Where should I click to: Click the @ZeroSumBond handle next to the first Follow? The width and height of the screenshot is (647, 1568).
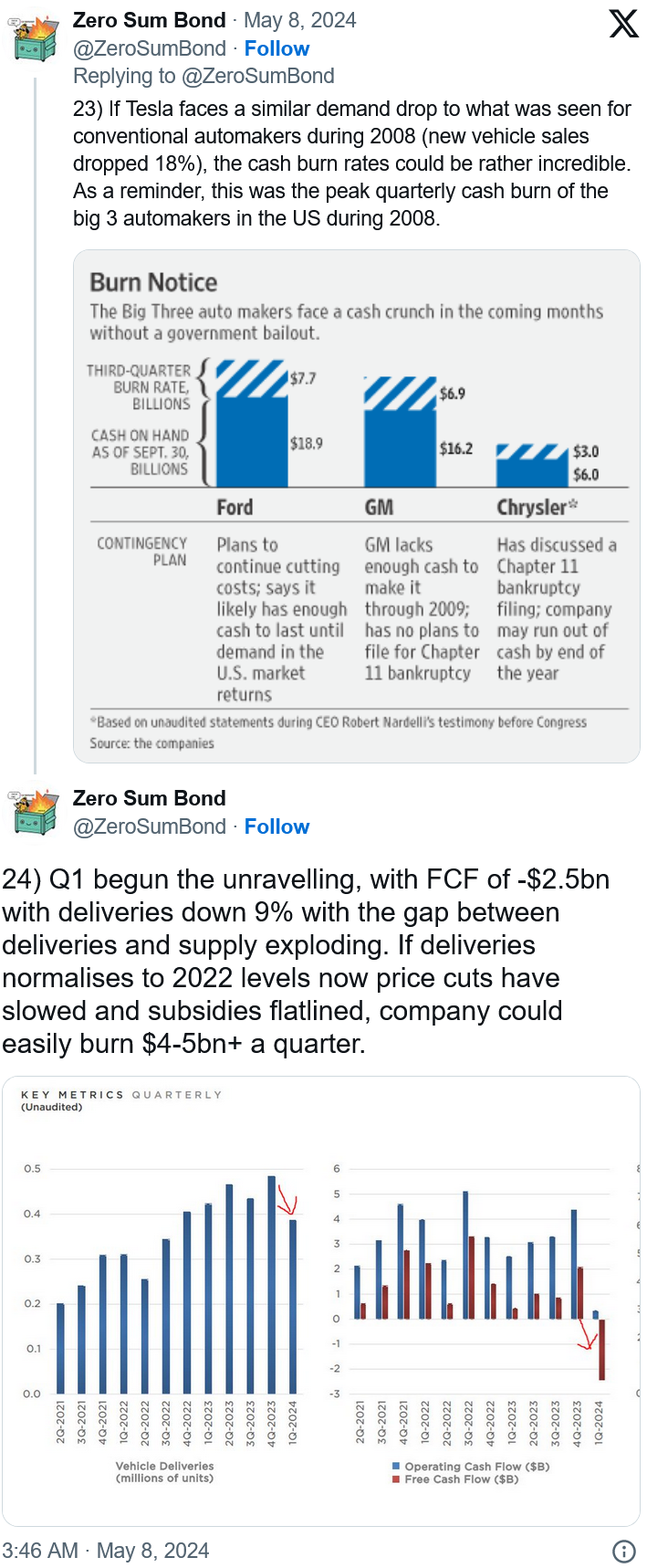point(149,48)
